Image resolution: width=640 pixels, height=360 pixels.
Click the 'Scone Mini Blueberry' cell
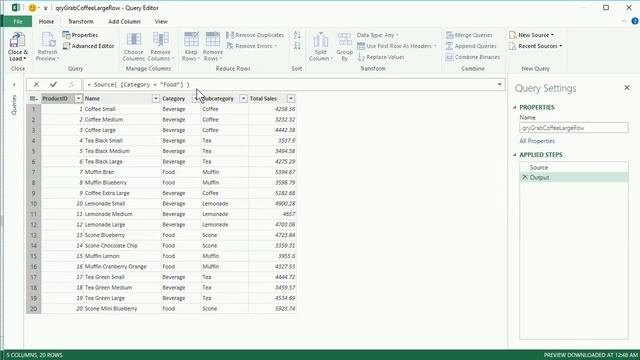(x=122, y=309)
